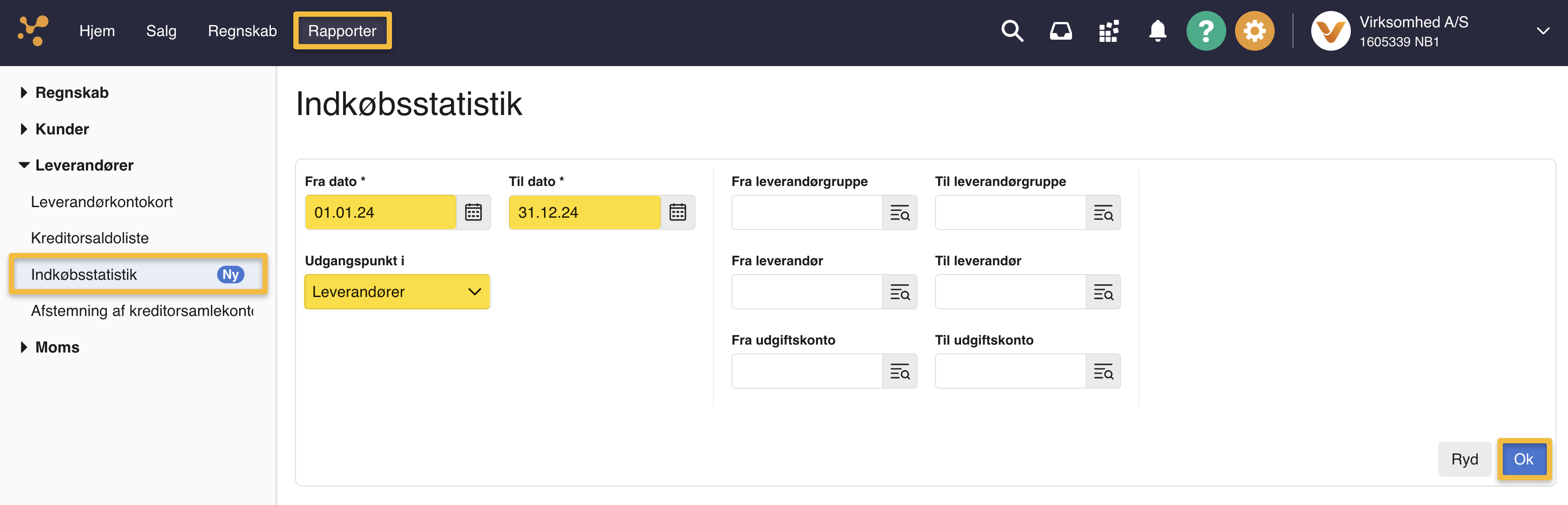
Task: Open the lookup for Fra udgiftskonto
Action: (x=901, y=371)
